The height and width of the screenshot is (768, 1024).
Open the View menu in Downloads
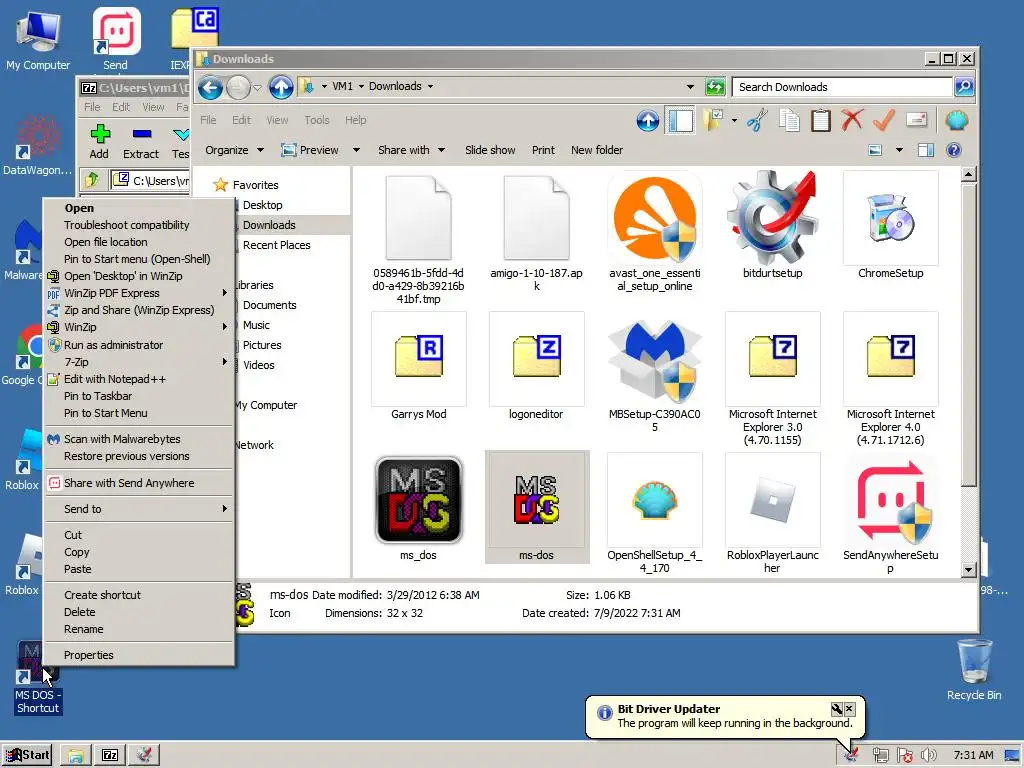pos(277,120)
